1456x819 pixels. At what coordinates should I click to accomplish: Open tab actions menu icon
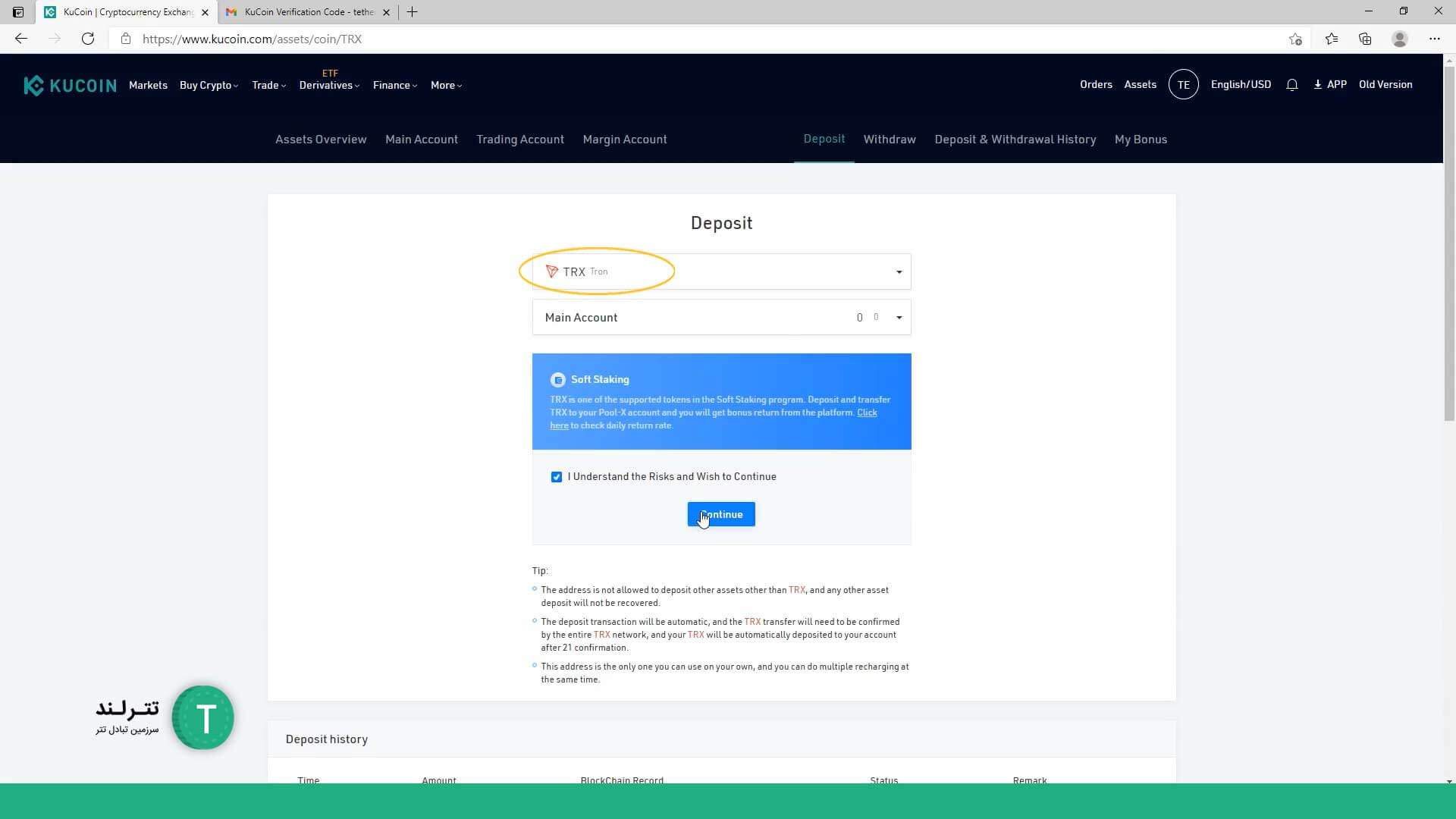point(18,12)
